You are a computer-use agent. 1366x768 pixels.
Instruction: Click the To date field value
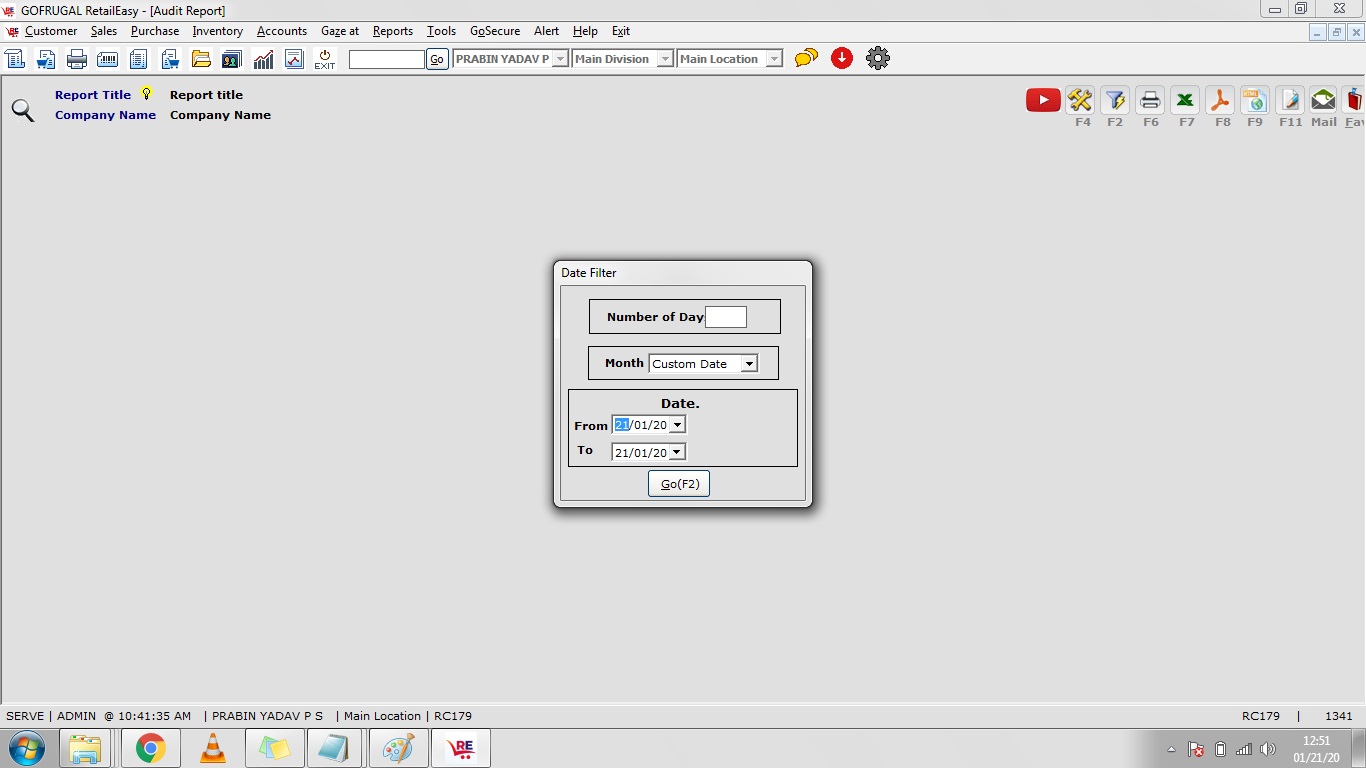coord(641,452)
